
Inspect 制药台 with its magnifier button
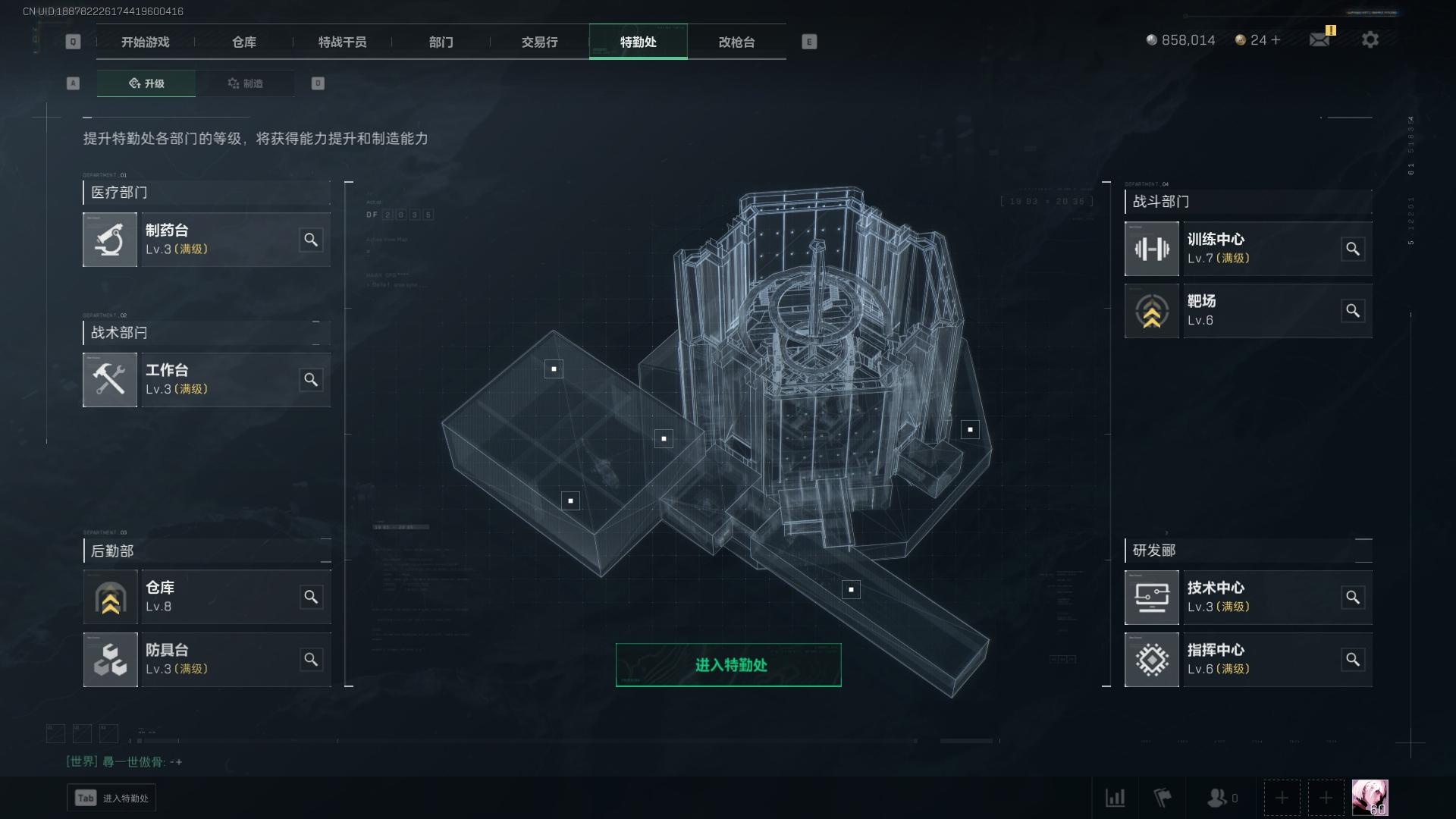(x=311, y=240)
